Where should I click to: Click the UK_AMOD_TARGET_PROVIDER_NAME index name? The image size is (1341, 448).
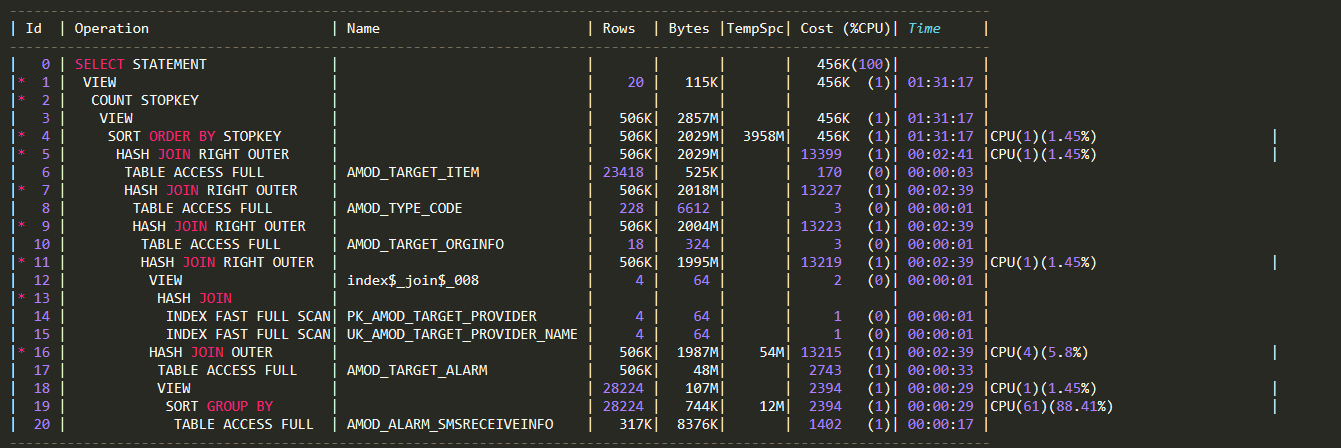tap(463, 334)
